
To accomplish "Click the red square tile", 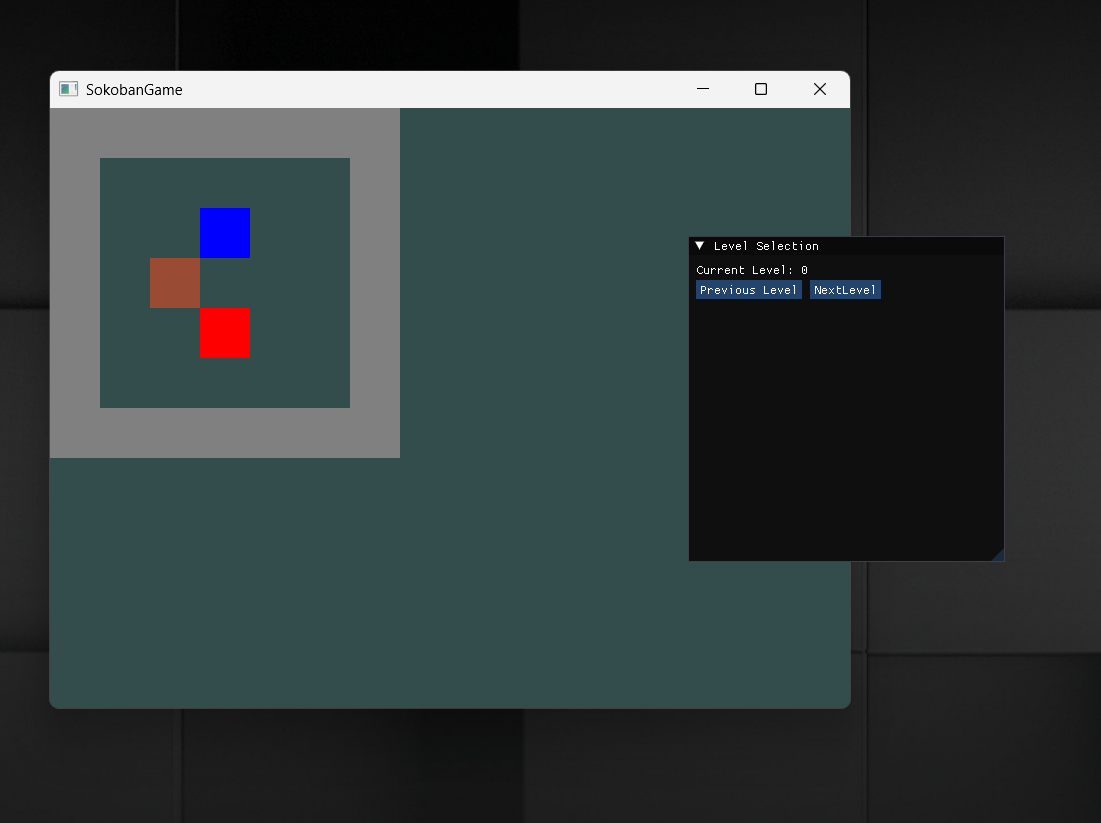I will click(x=225, y=333).
